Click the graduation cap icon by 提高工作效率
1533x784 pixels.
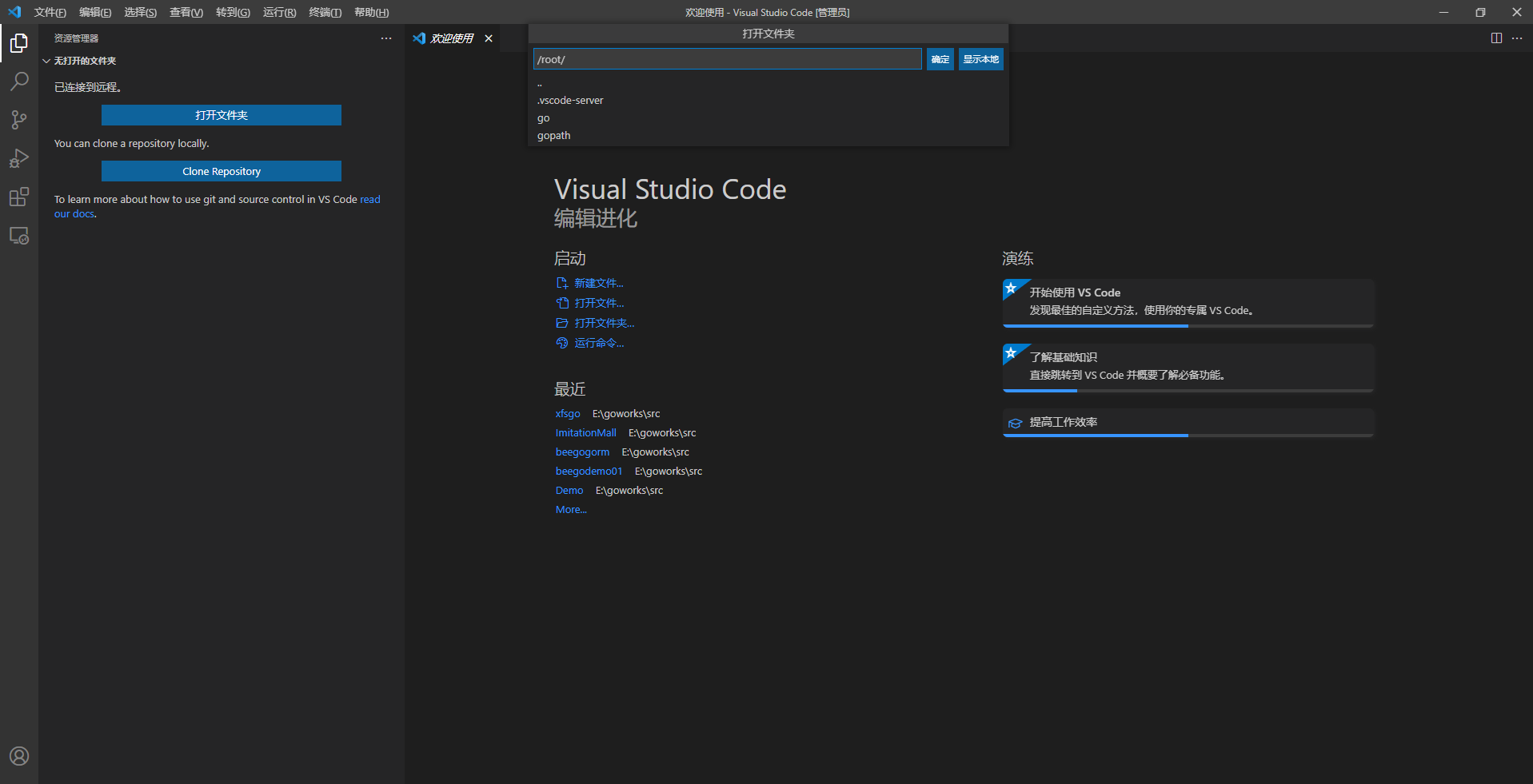point(1015,423)
